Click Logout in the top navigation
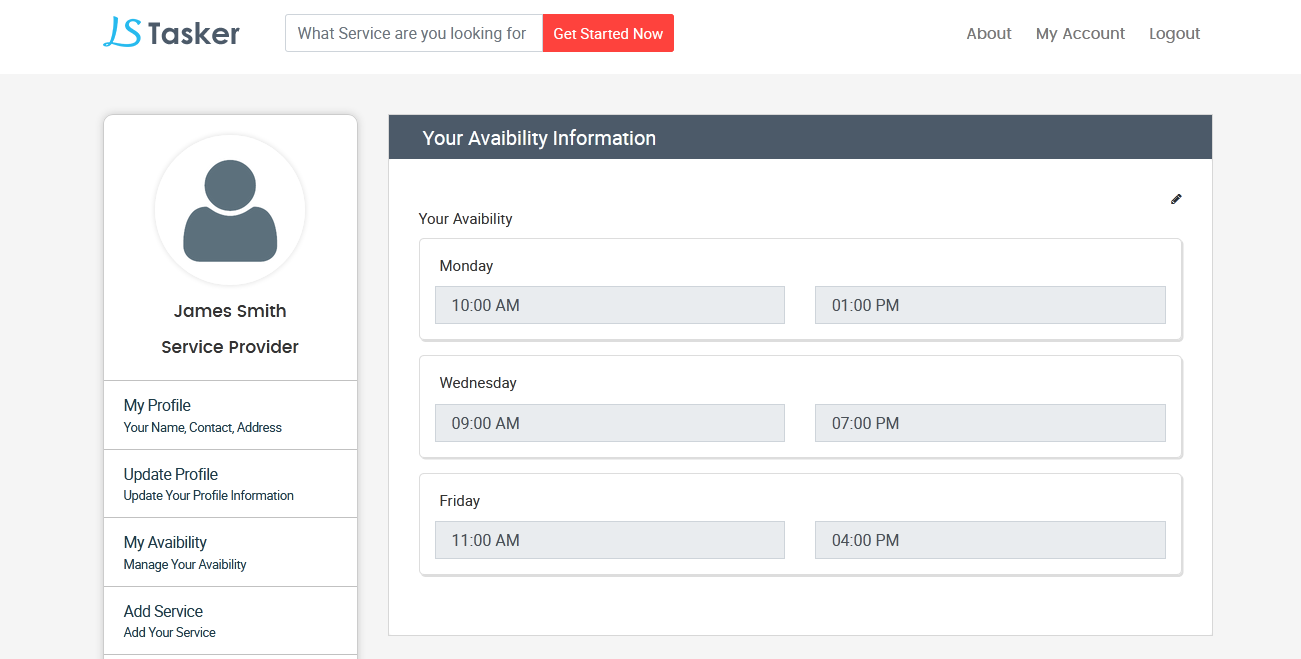 (x=1174, y=33)
